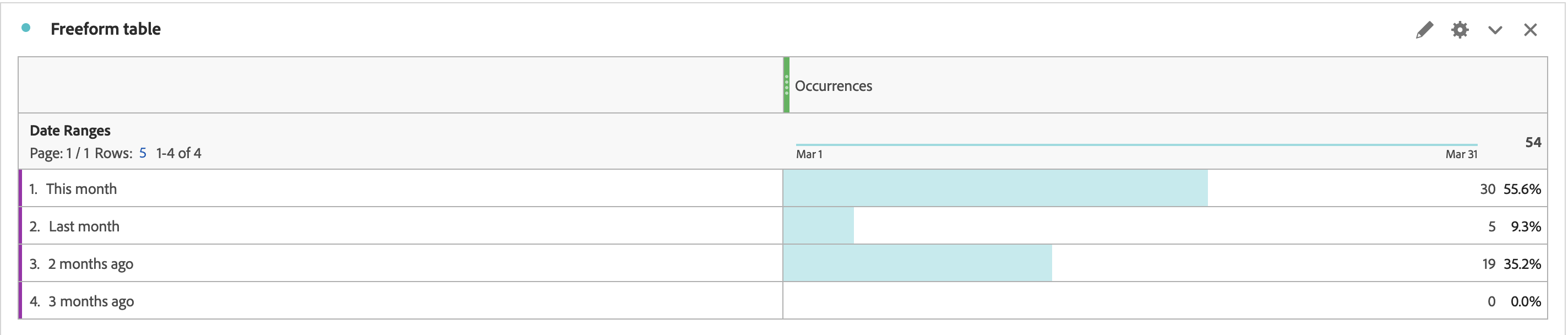Click the Mar 1 to Mar 31 sparkline
1568x335 pixels.
point(1136,145)
